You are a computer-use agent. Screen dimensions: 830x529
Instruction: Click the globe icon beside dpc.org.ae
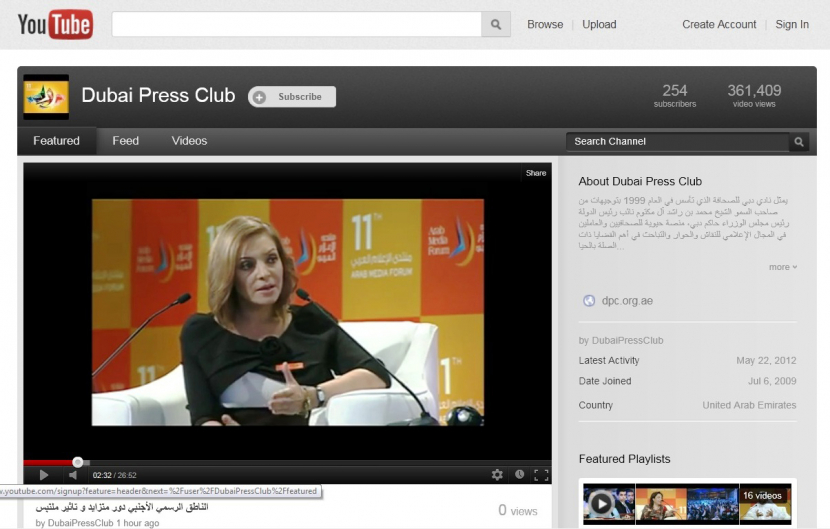(x=589, y=301)
